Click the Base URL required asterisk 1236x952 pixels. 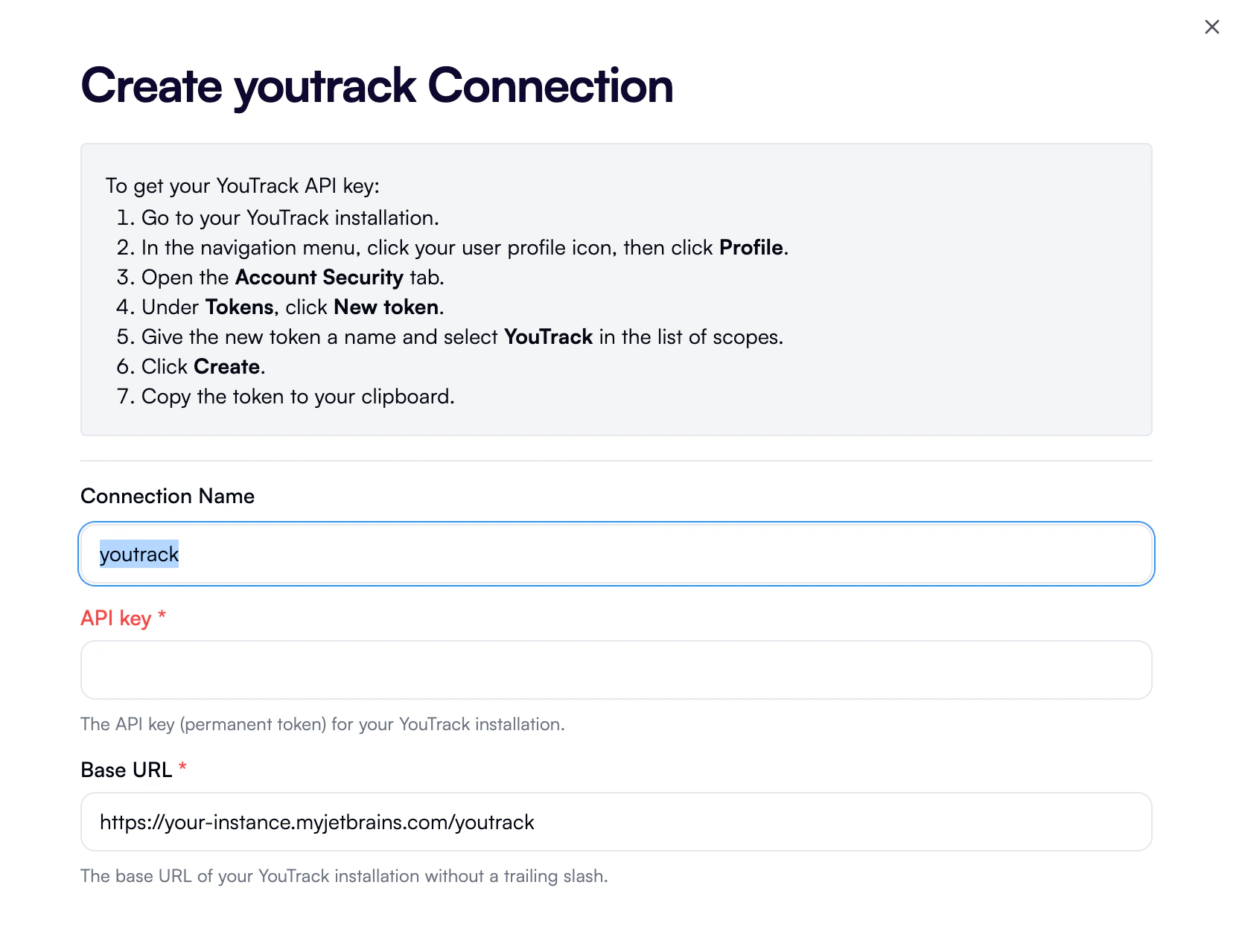pyautogui.click(x=184, y=767)
